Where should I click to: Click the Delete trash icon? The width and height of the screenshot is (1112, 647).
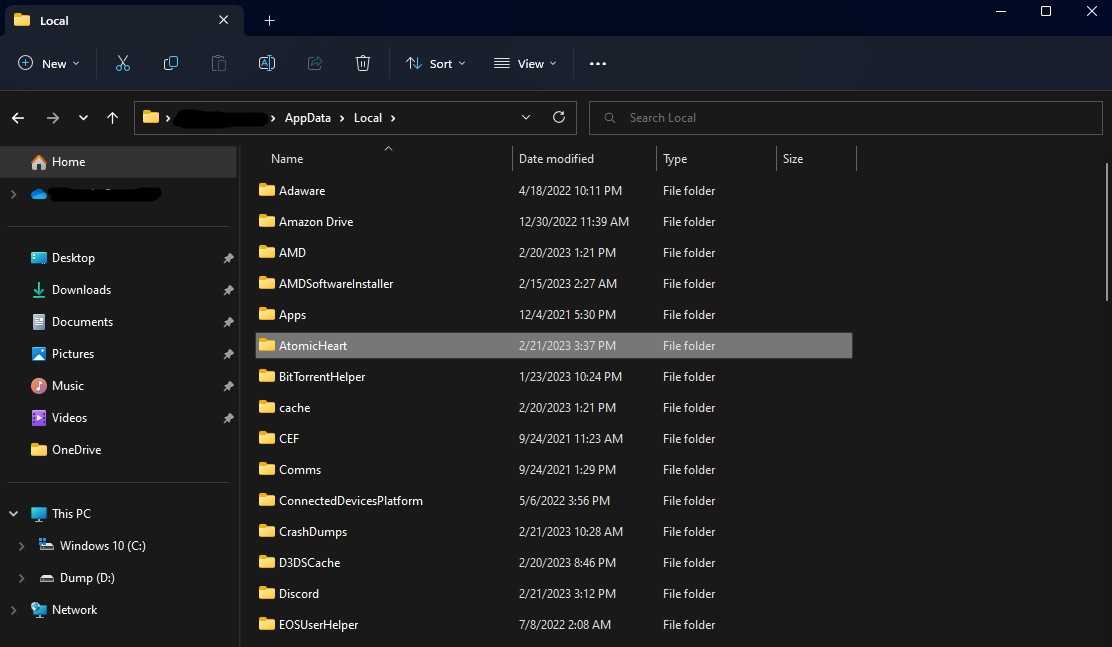362,63
